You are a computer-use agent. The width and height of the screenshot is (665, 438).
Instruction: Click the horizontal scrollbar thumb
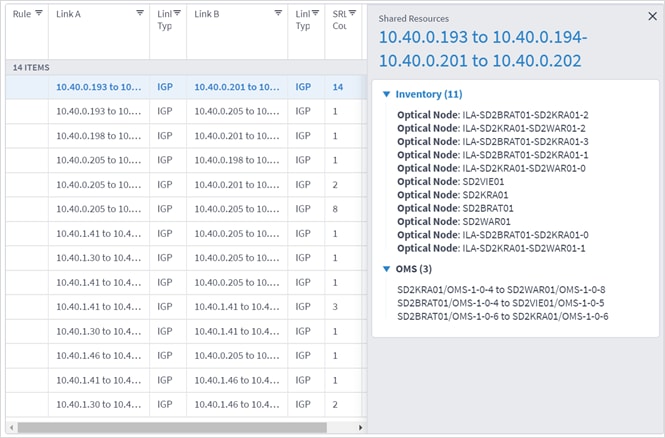pyautogui.click(x=172, y=427)
